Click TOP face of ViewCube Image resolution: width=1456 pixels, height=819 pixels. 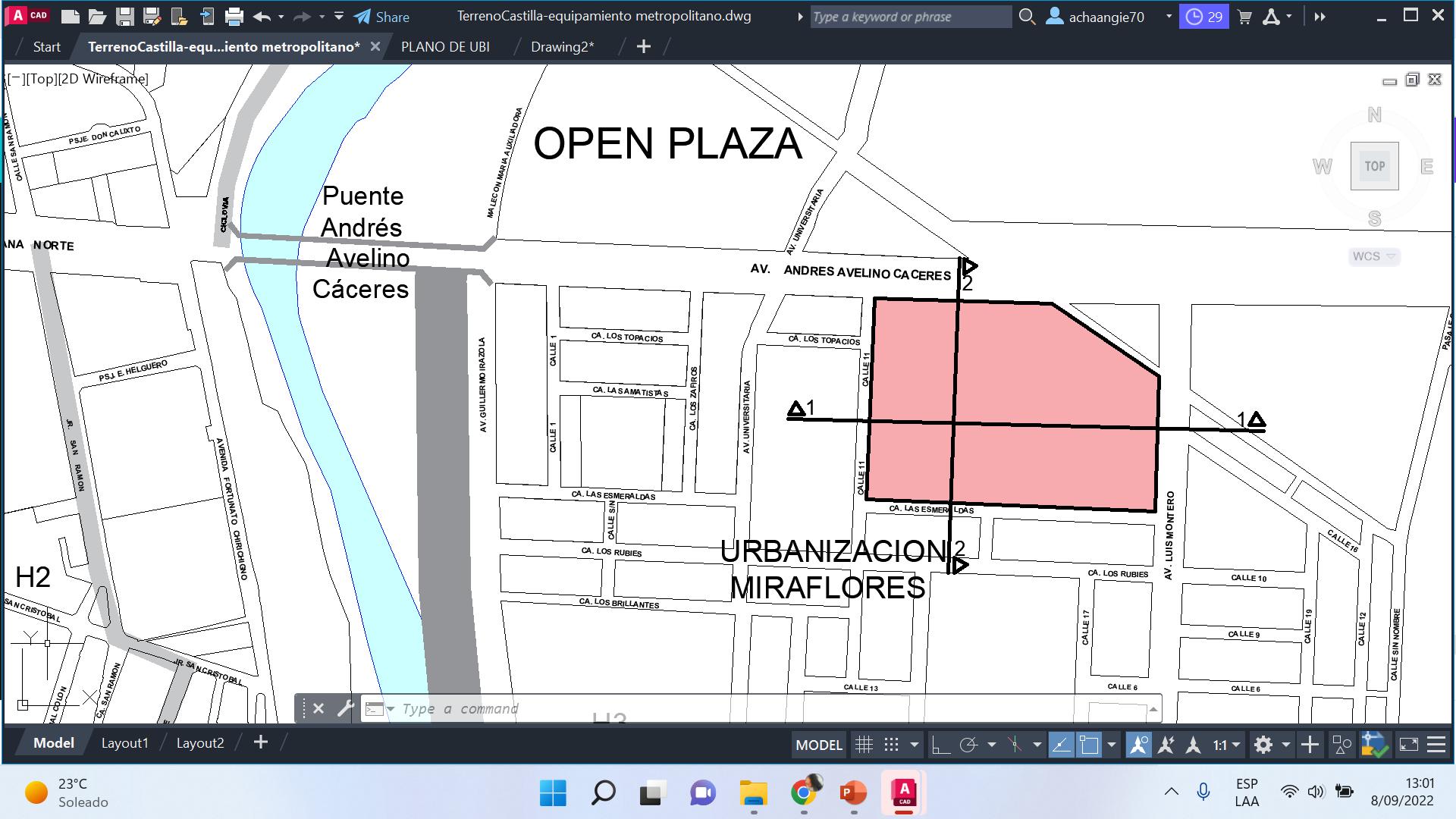coord(1374,166)
